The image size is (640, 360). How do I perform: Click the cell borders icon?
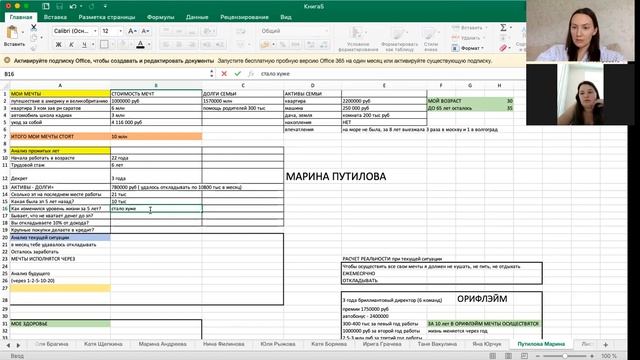click(104, 44)
